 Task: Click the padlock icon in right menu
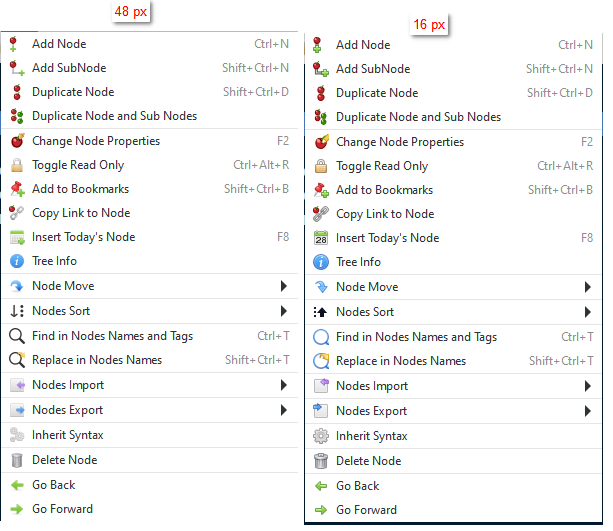click(x=321, y=166)
